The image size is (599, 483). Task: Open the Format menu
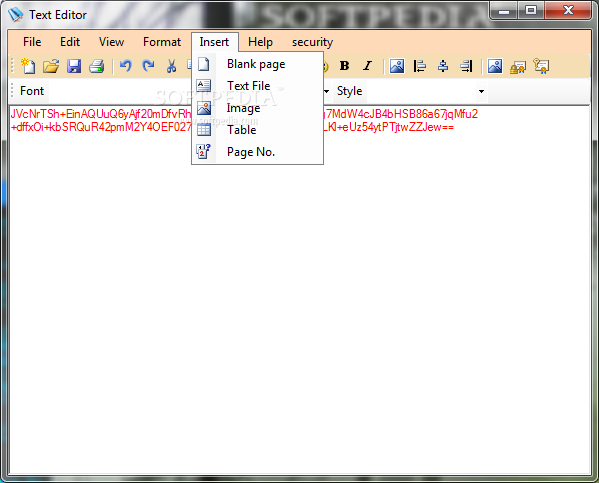coord(162,42)
